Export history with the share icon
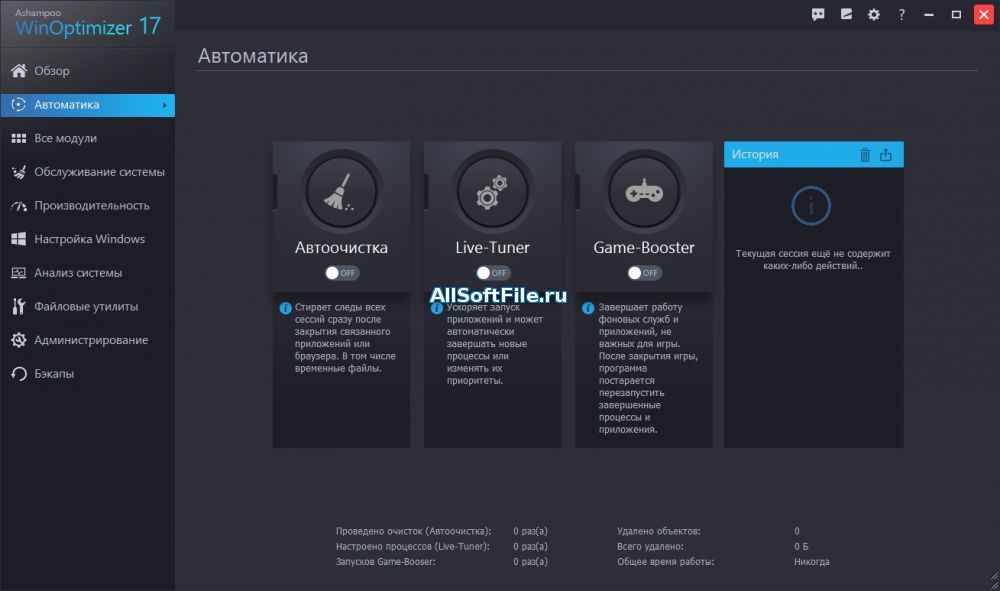 [886, 154]
